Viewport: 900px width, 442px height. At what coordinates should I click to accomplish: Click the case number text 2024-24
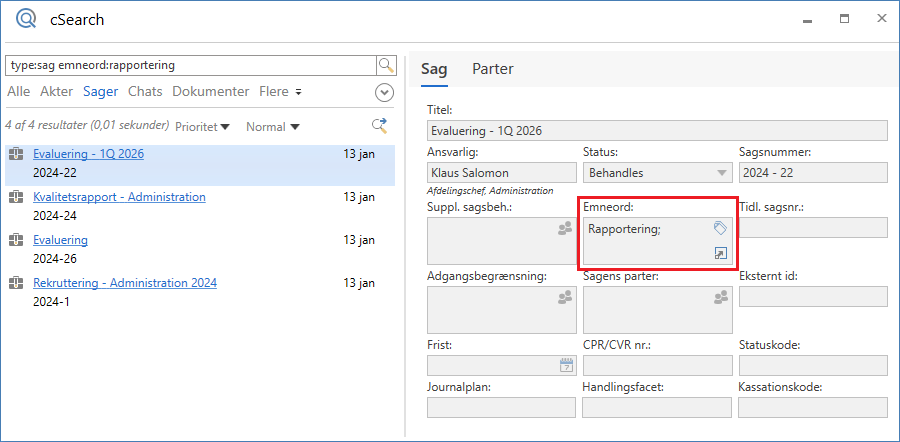pyautogui.click(x=55, y=216)
